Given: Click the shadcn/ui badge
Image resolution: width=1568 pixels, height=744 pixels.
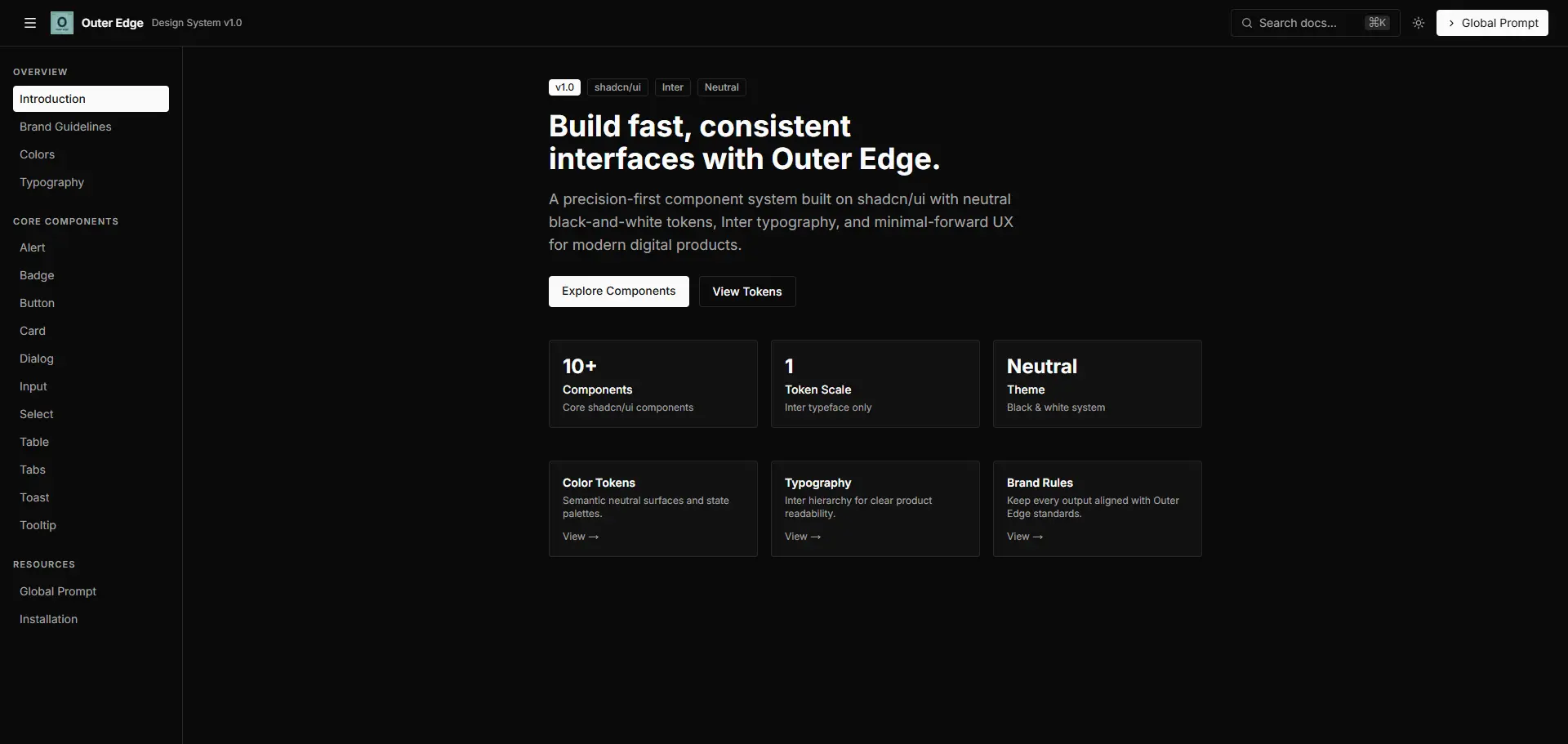Looking at the screenshot, I should click(617, 87).
